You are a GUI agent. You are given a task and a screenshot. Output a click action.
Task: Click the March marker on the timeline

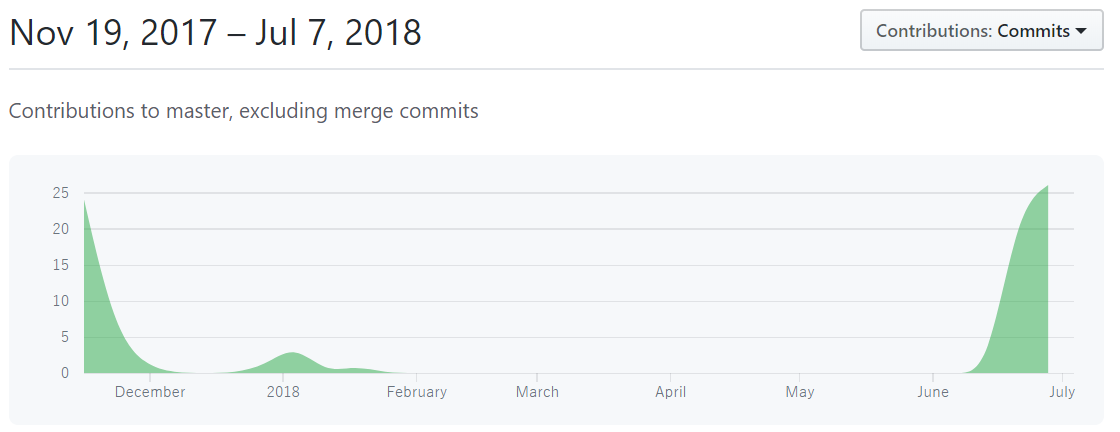point(537,392)
